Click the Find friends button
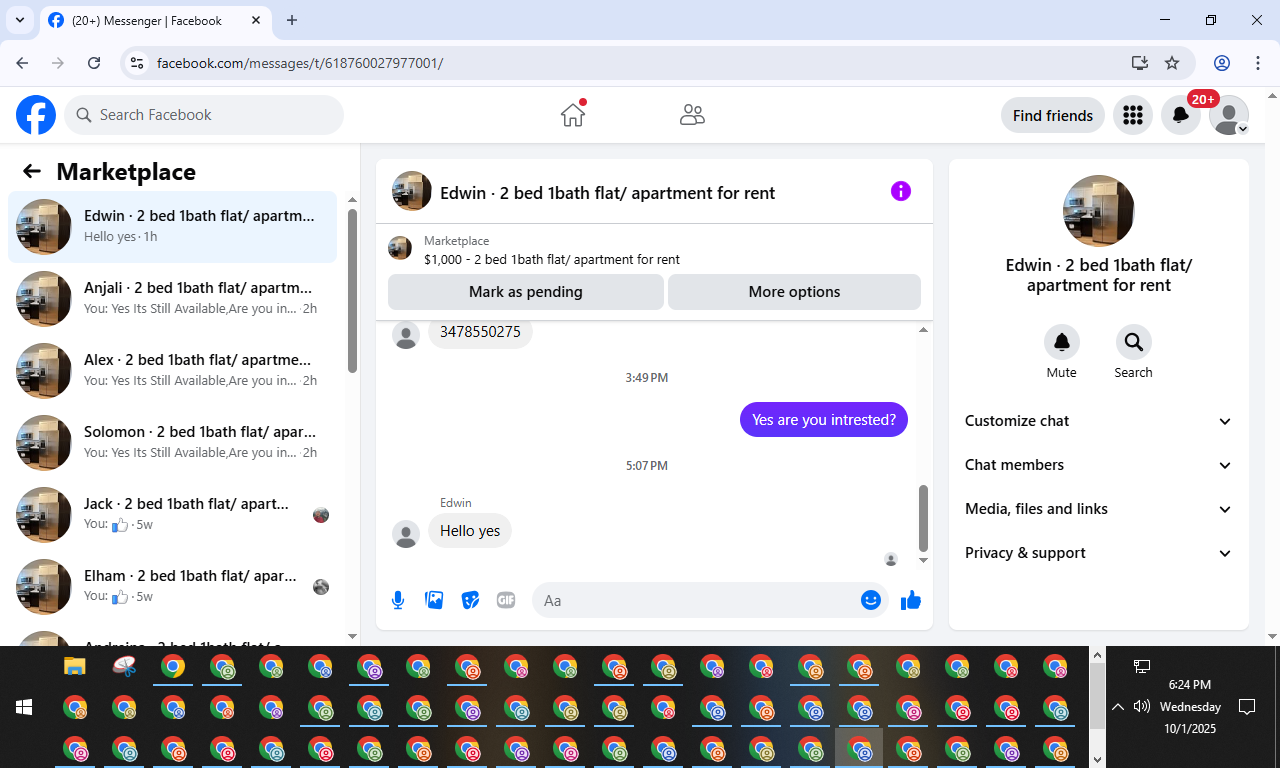The height and width of the screenshot is (768, 1280). [x=1053, y=115]
